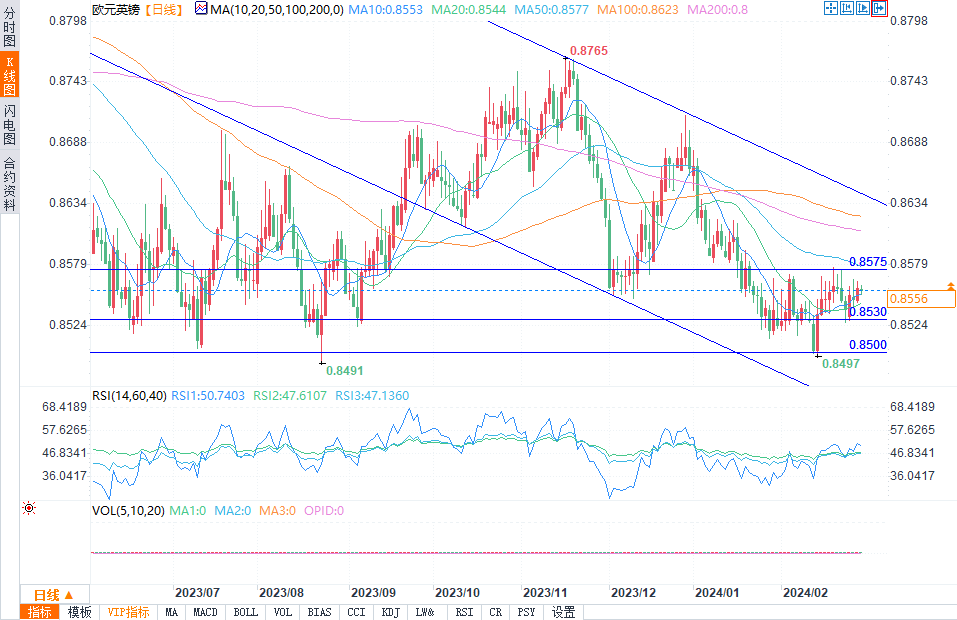Click the red sun icon beside VOL panel
Image resolution: width=957 pixels, height=620 pixels.
pos(29,508)
